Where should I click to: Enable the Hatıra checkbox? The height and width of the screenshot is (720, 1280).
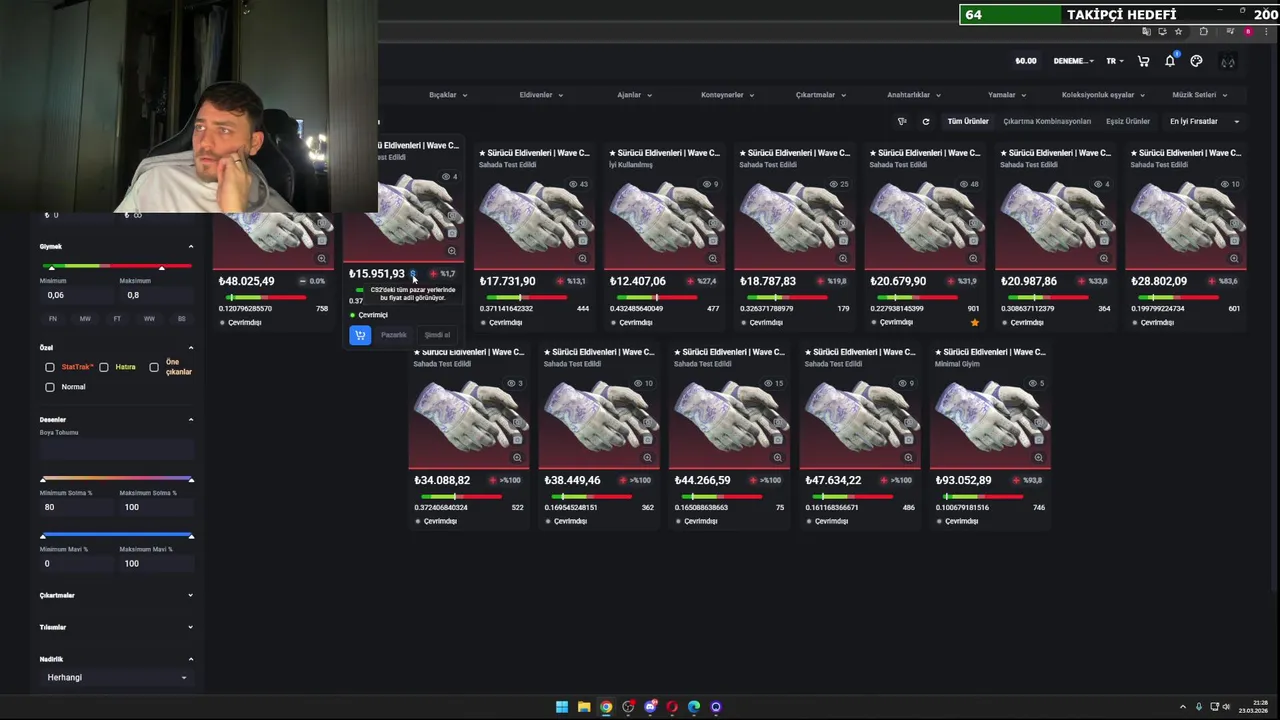[x=104, y=367]
